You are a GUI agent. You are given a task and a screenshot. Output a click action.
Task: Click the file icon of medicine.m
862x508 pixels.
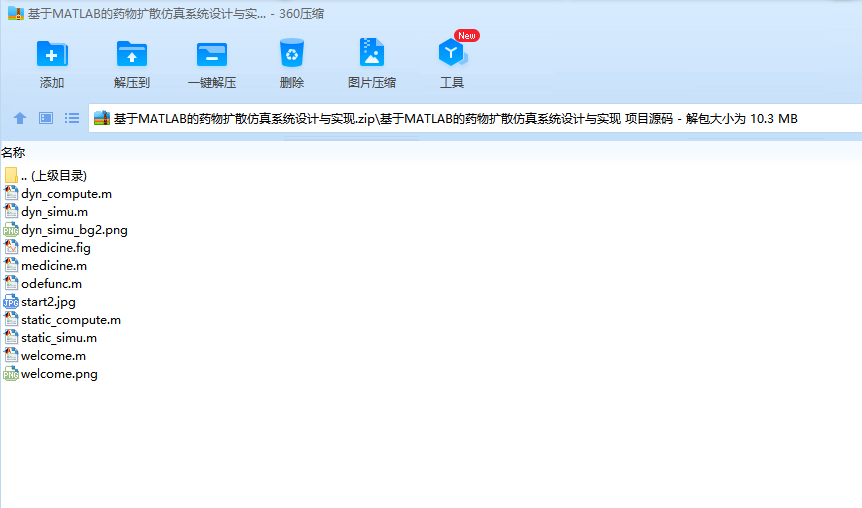pos(11,266)
